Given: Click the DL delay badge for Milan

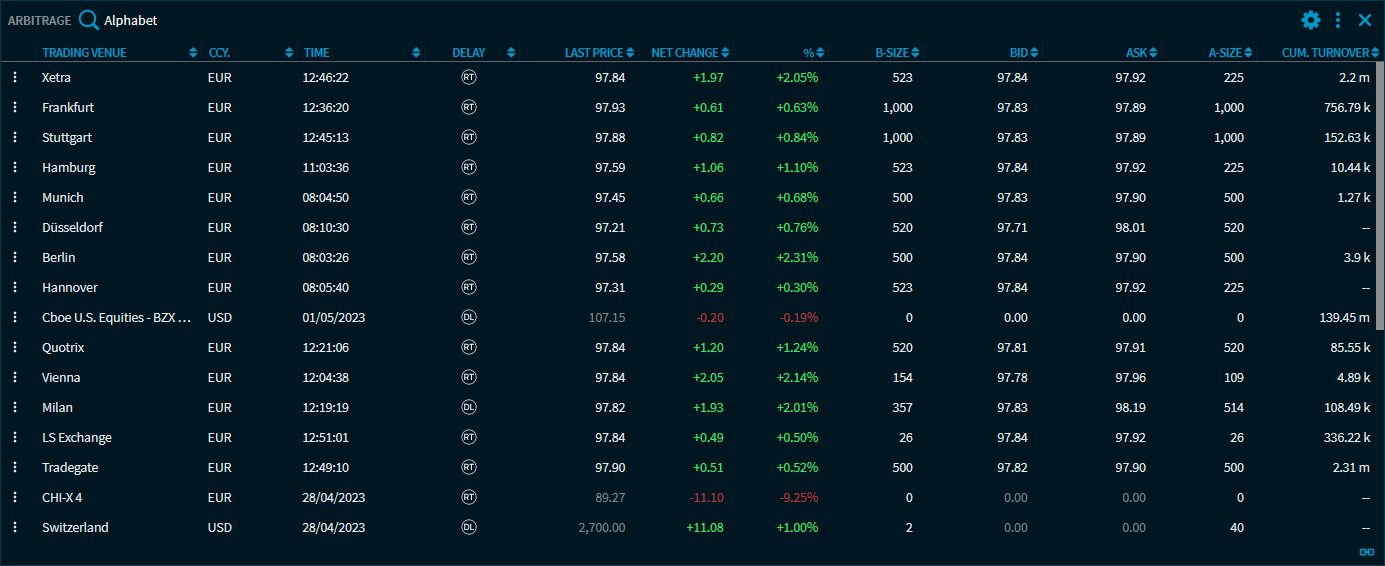Looking at the screenshot, I should [x=468, y=407].
